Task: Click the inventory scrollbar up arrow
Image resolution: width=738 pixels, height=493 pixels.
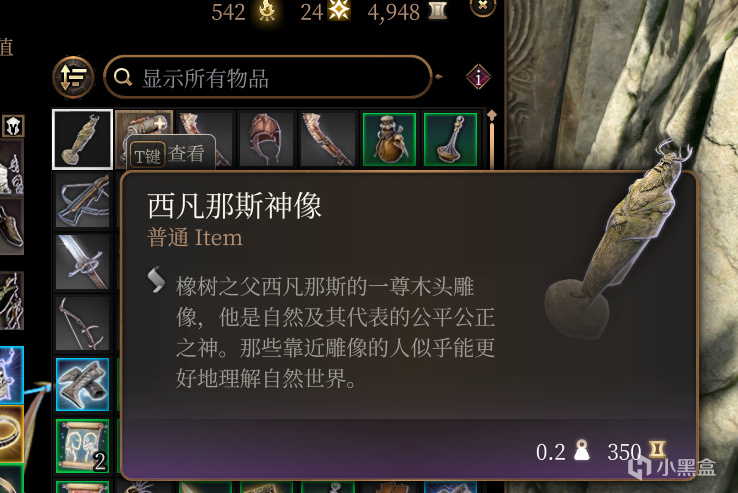Action: tap(491, 115)
